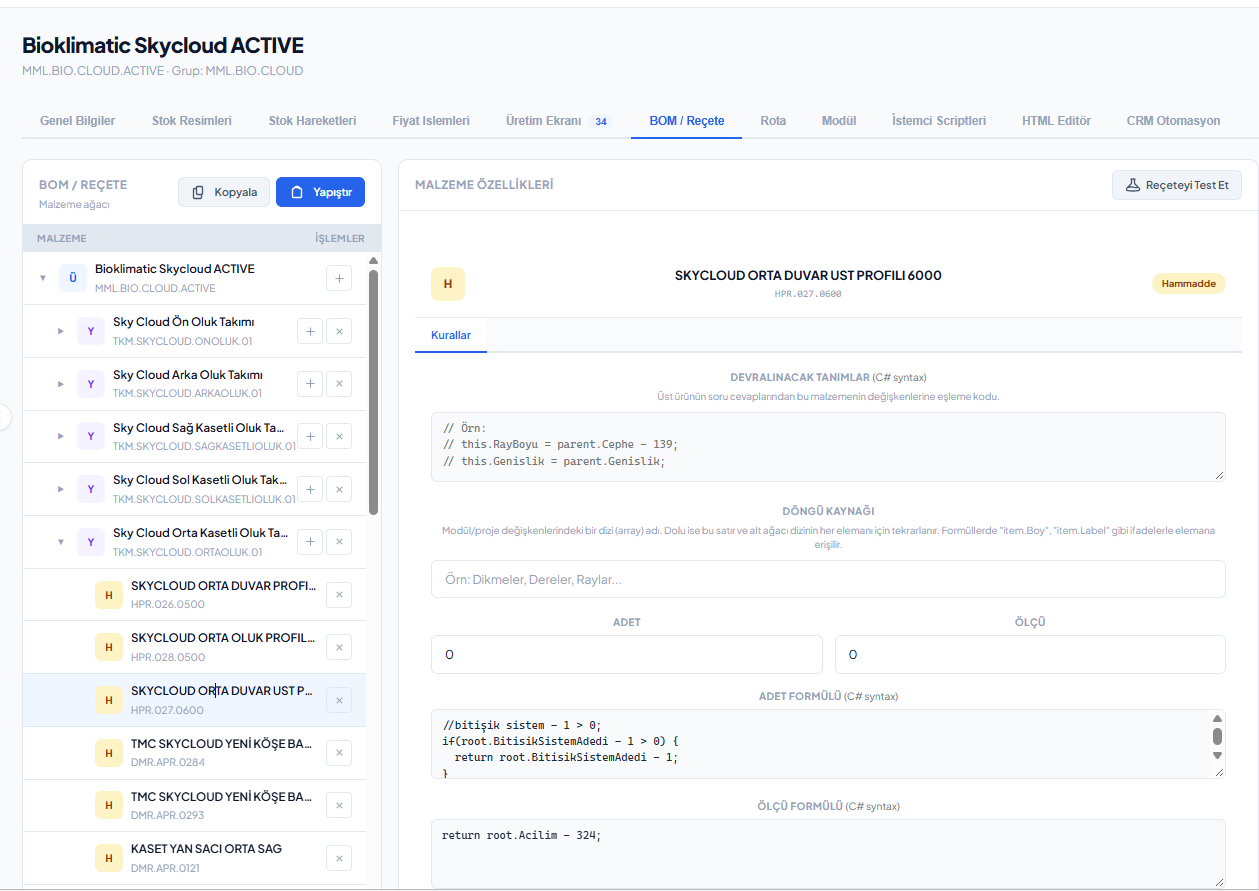Add a child under Bioklimatic Skycloud ACTIVE root
Image resolution: width=1259 pixels, height=891 pixels.
tap(339, 278)
